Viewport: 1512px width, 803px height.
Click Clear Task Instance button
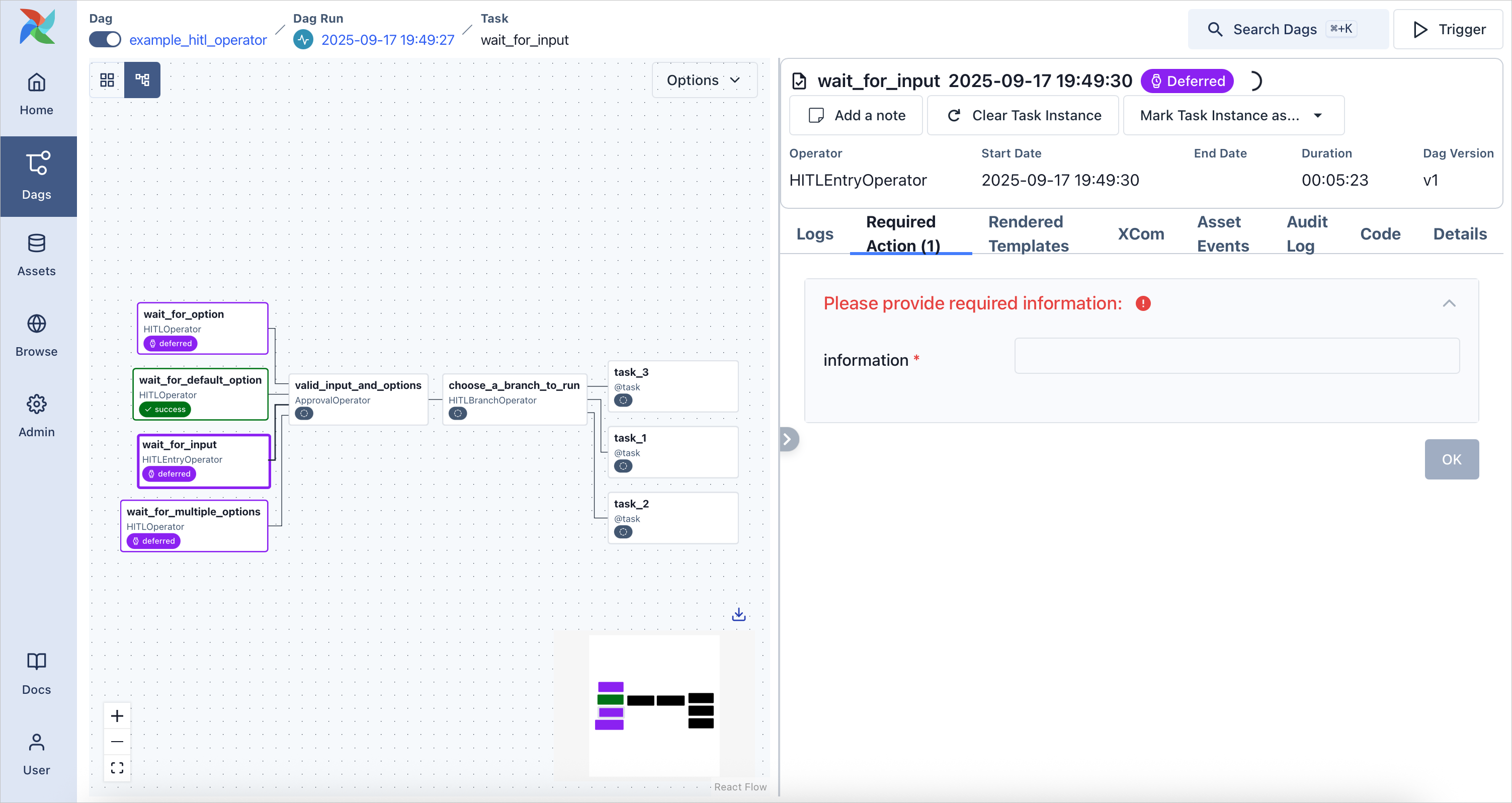[1023, 116]
